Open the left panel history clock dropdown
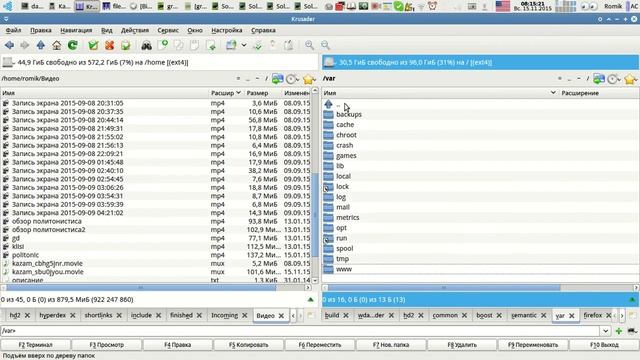This screenshot has height=360, width=640. 292,79
